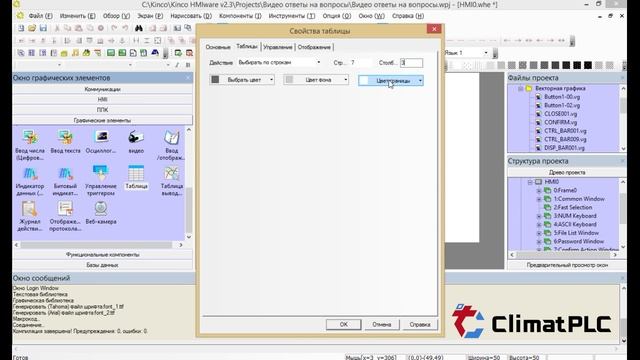Click the Отмена button
Image resolution: width=640 pixels, height=360 pixels.
click(382, 324)
